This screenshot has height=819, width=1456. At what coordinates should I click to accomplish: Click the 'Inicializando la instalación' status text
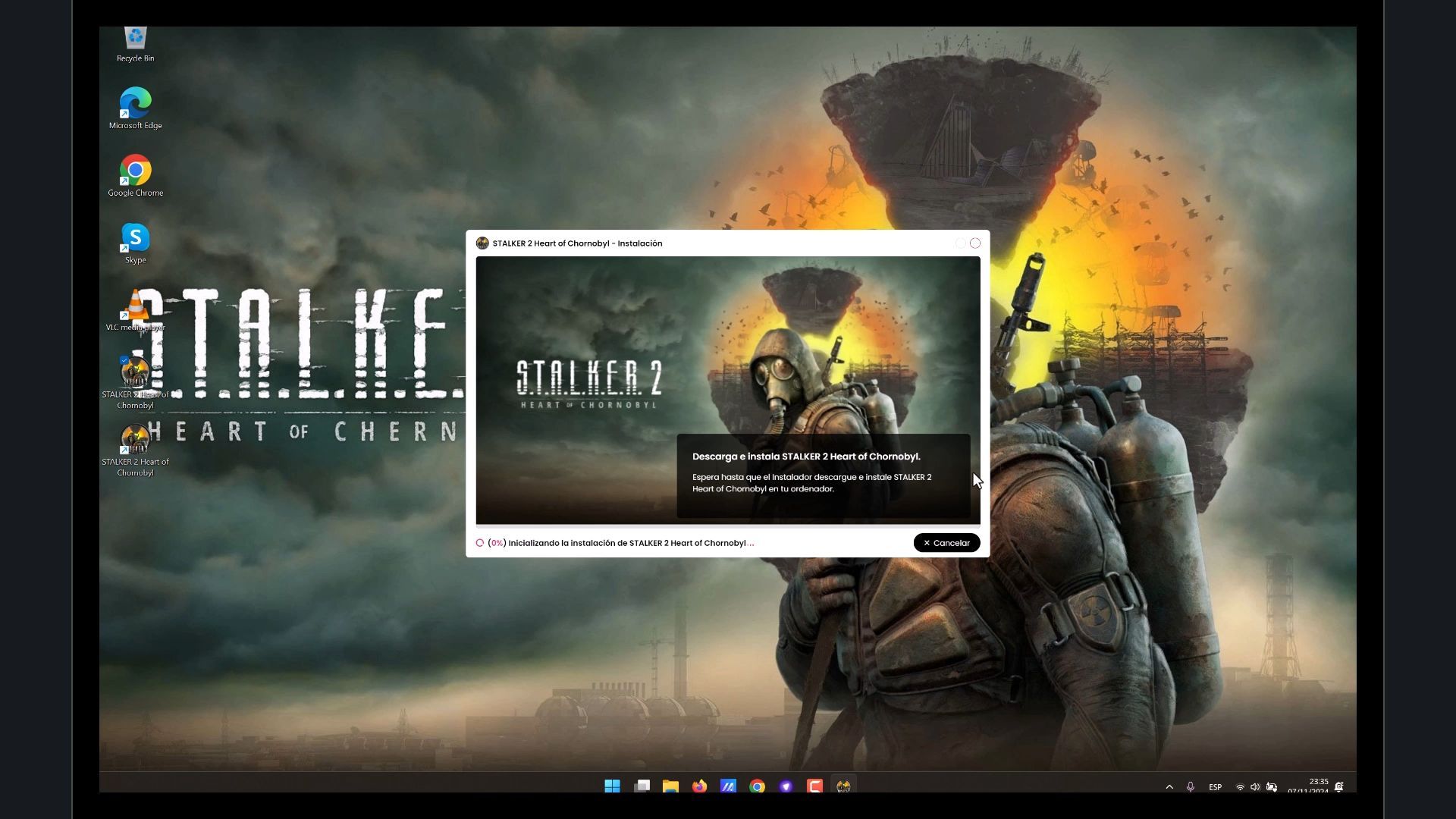[x=631, y=543]
